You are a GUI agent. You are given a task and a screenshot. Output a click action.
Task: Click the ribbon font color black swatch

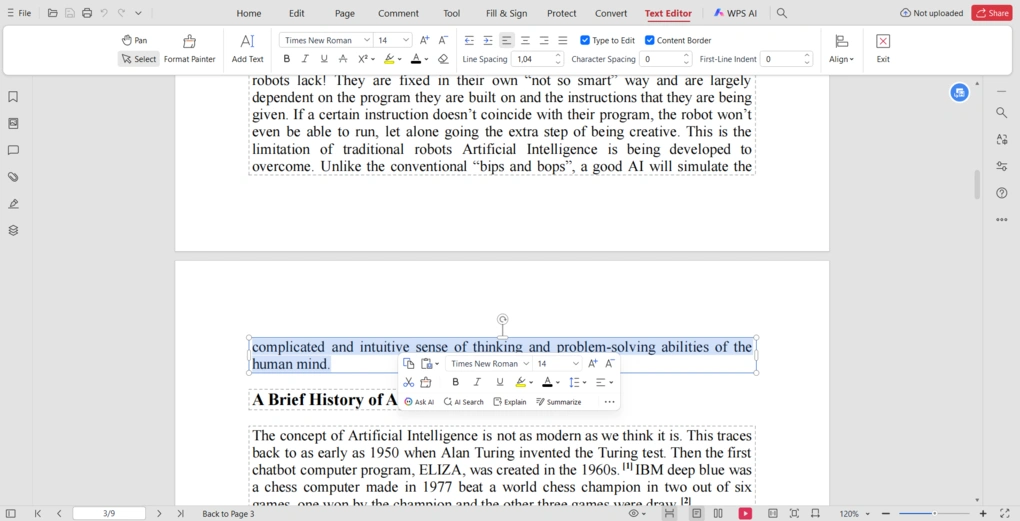[x=416, y=59]
